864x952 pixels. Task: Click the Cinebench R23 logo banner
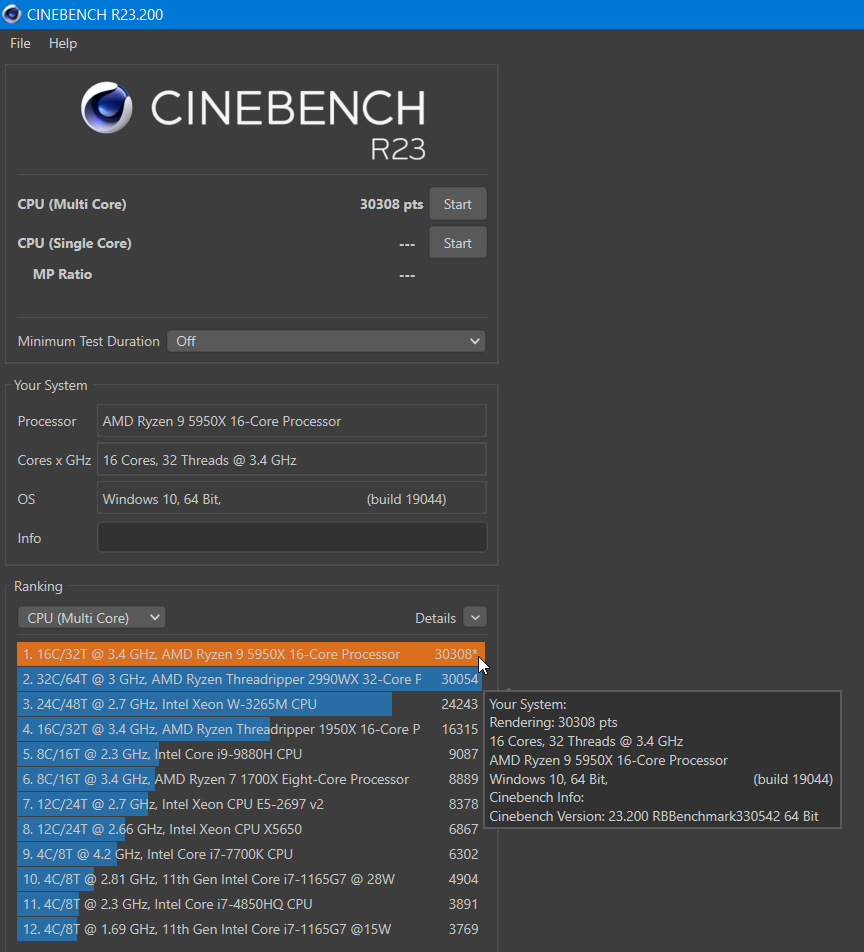[253, 121]
